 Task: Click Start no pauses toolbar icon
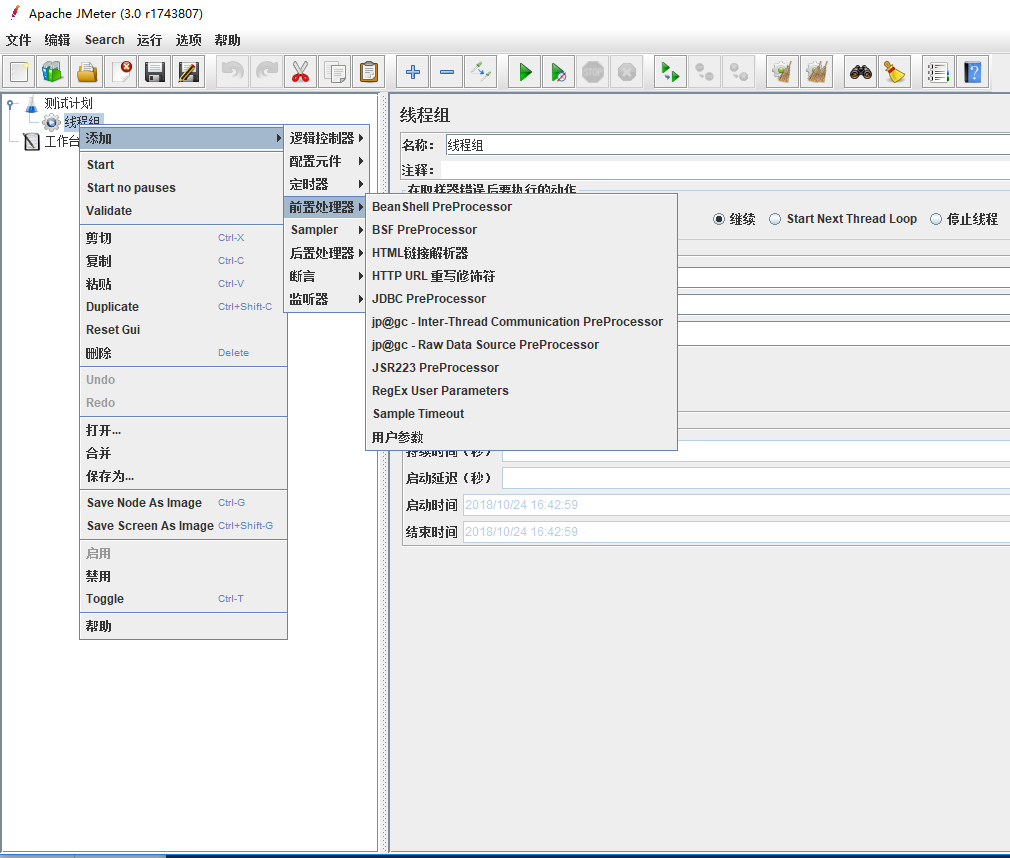pos(558,72)
